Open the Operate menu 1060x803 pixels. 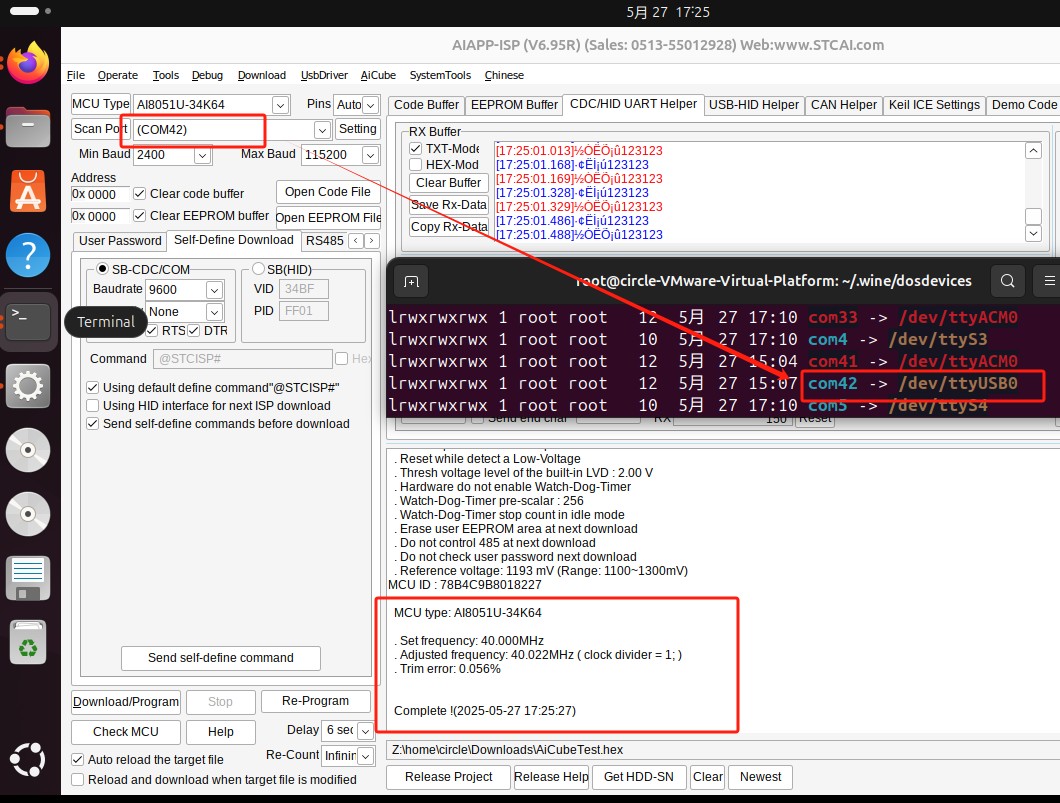[x=118, y=75]
